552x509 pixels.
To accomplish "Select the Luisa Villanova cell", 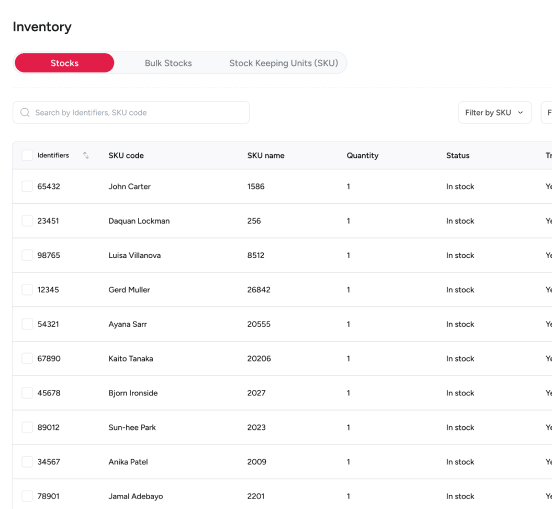I will (x=134, y=255).
